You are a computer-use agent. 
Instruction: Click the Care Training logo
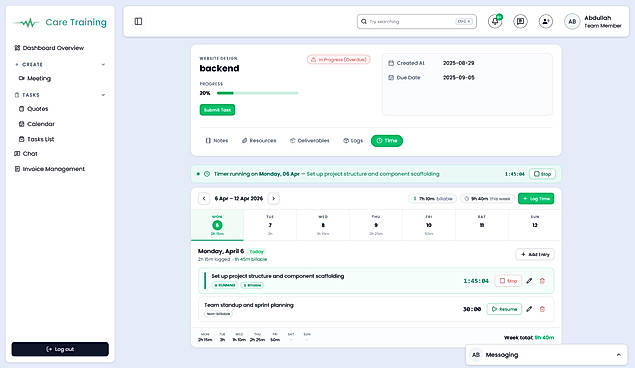click(x=60, y=22)
